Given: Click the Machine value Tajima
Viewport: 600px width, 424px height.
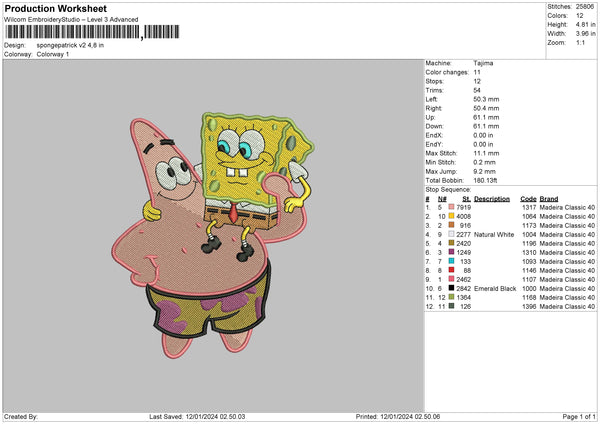Looking at the screenshot, I should (483, 63).
